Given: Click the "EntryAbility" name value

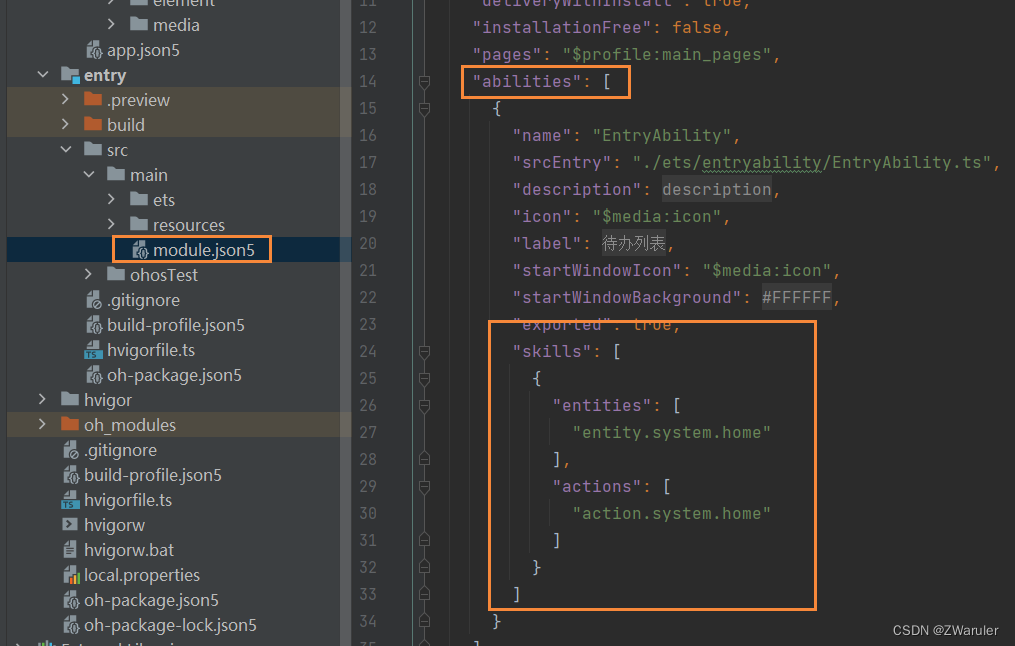Looking at the screenshot, I should 662,135.
